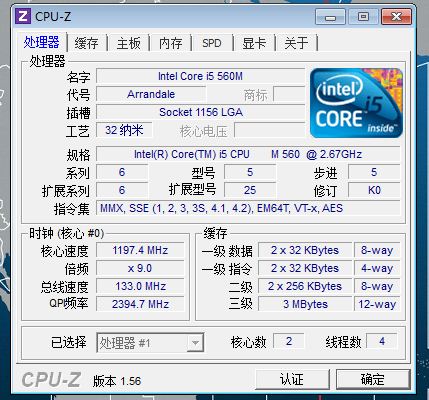This screenshot has height=400, width=429.
Task: Click the empty 商标 field
Action: 289,94
